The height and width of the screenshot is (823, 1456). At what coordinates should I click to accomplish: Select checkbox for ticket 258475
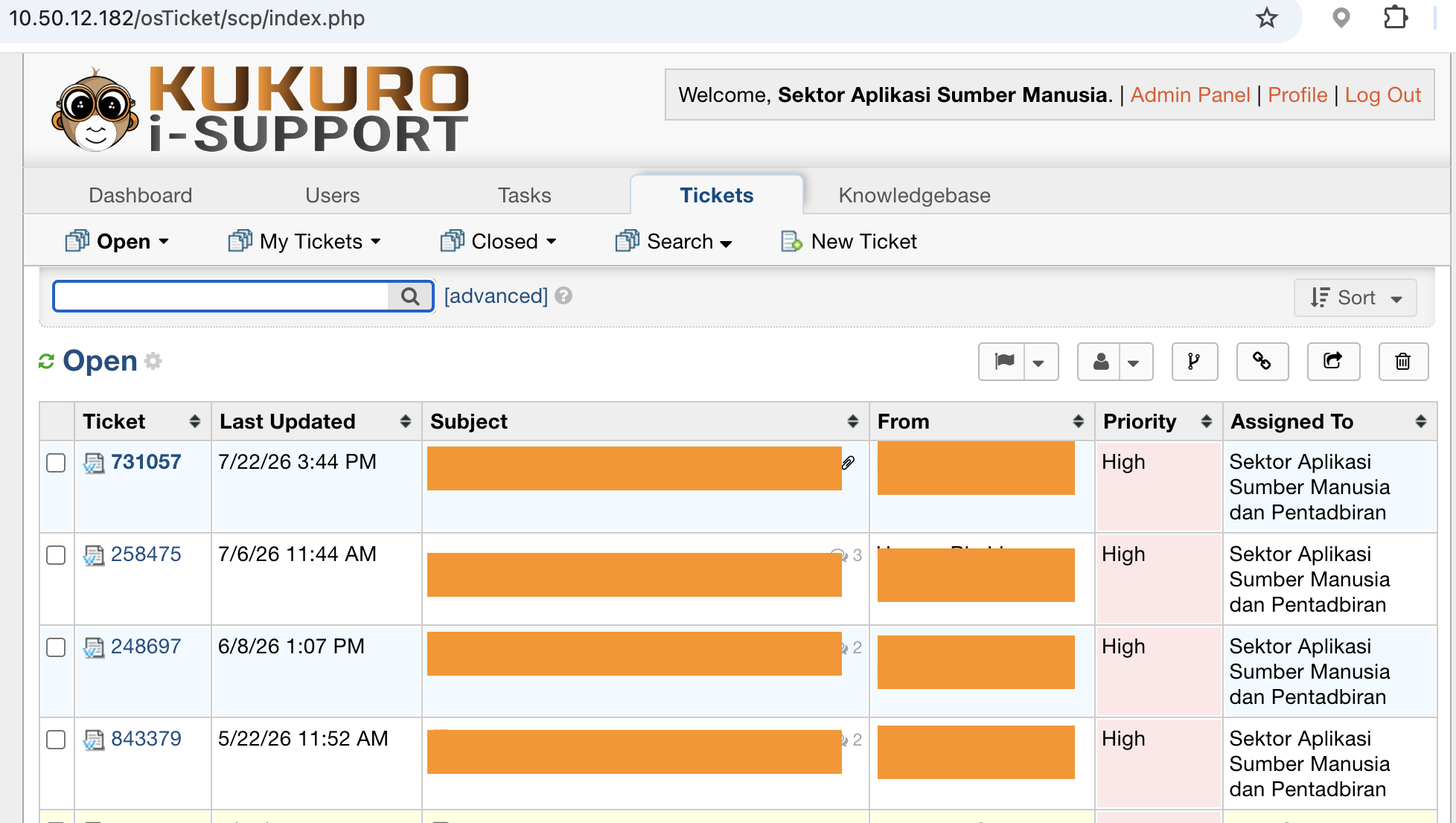(56, 555)
